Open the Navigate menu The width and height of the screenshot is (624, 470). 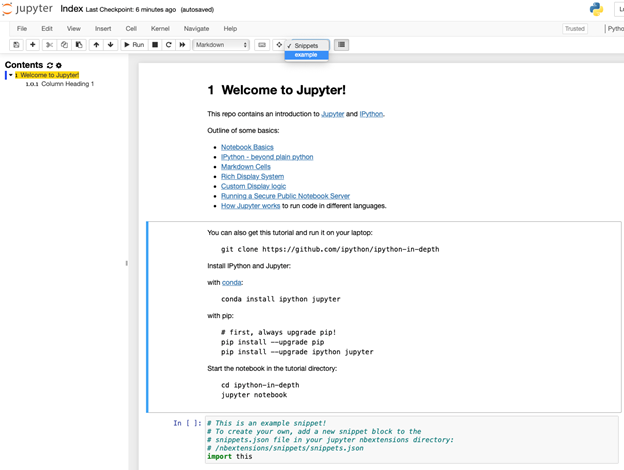[x=196, y=28]
